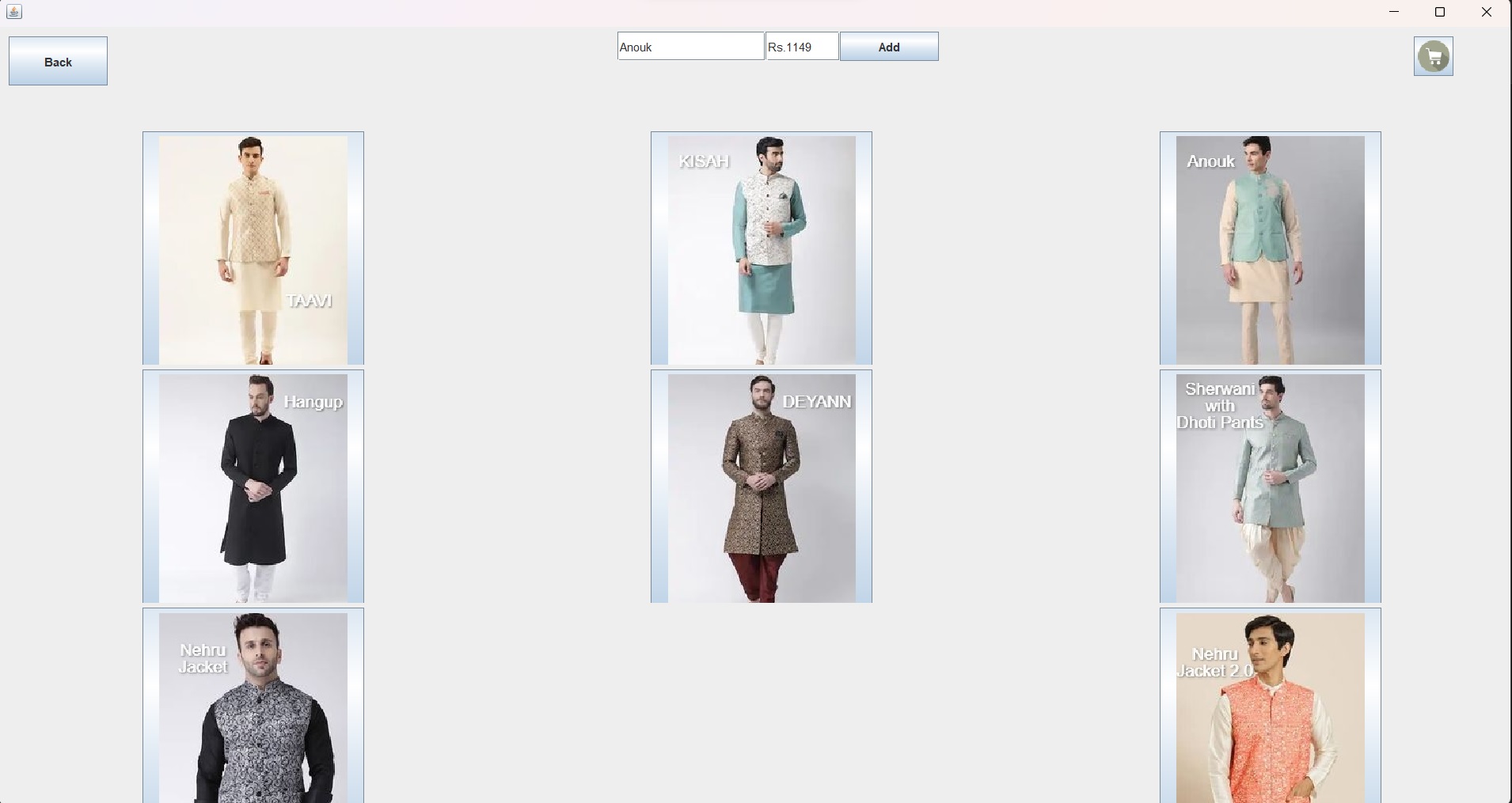Click the KISAH label text
The width and height of the screenshot is (1512, 803).
click(x=703, y=161)
